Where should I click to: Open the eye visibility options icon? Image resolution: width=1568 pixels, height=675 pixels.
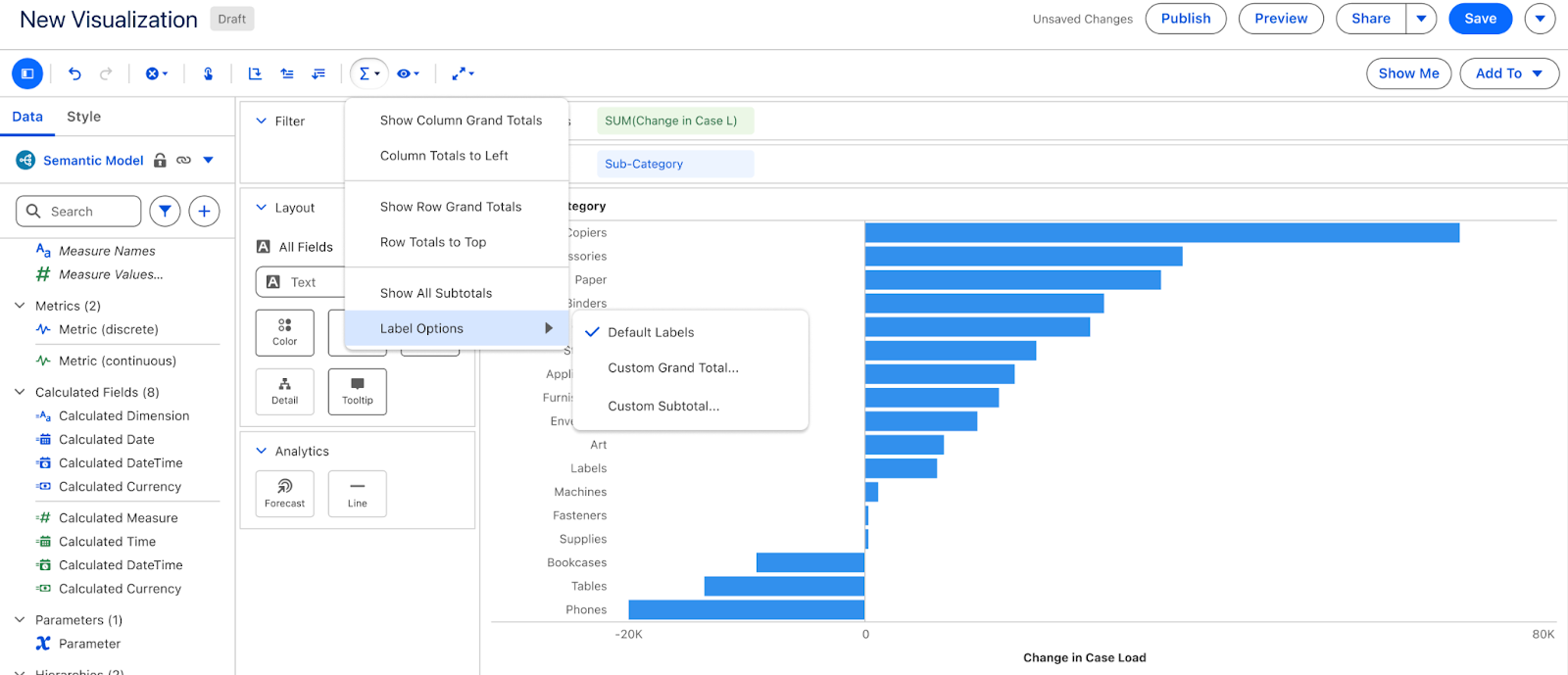click(x=408, y=73)
